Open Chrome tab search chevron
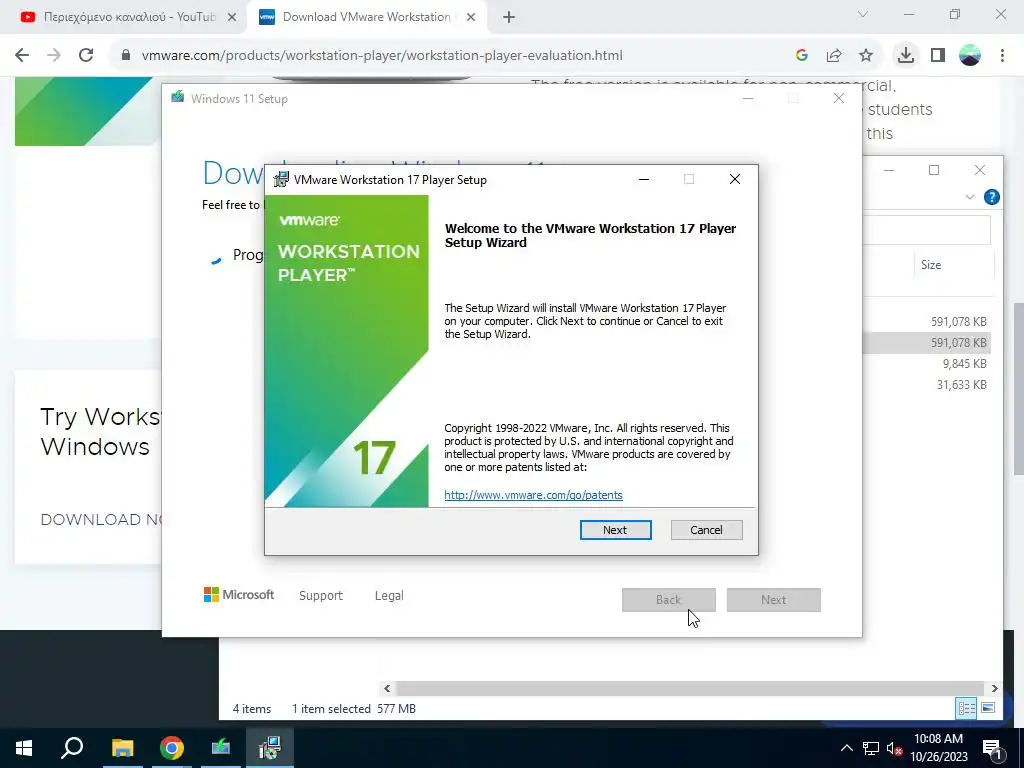 tap(863, 14)
